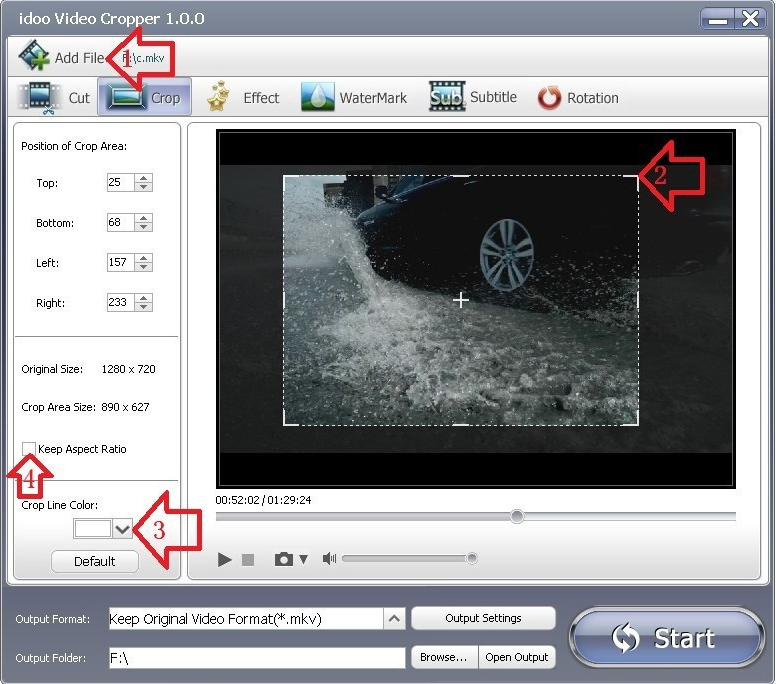Expand the Output Format list
This screenshot has width=776, height=684.
tap(394, 619)
